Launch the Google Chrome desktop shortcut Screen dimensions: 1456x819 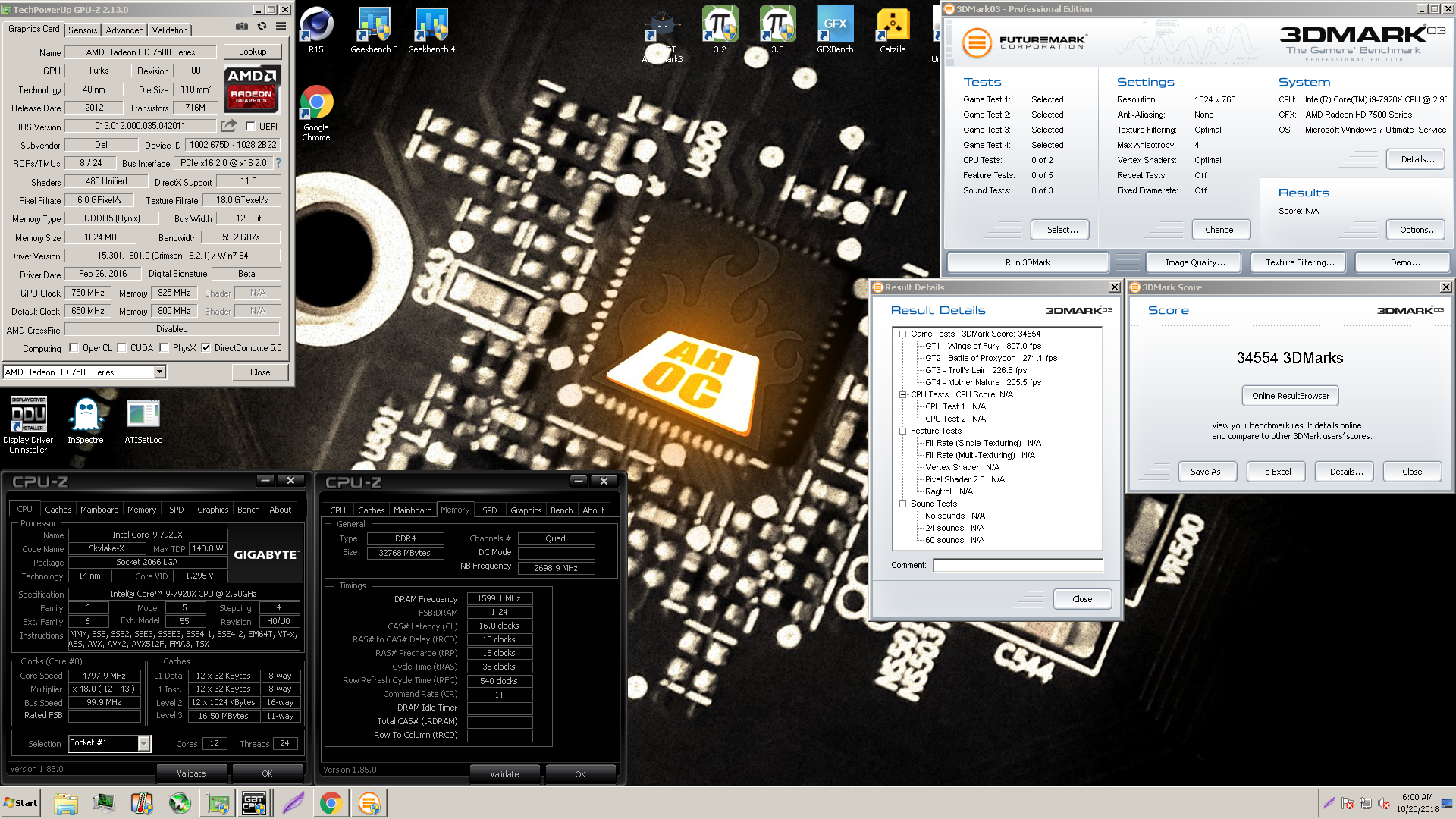tap(316, 113)
